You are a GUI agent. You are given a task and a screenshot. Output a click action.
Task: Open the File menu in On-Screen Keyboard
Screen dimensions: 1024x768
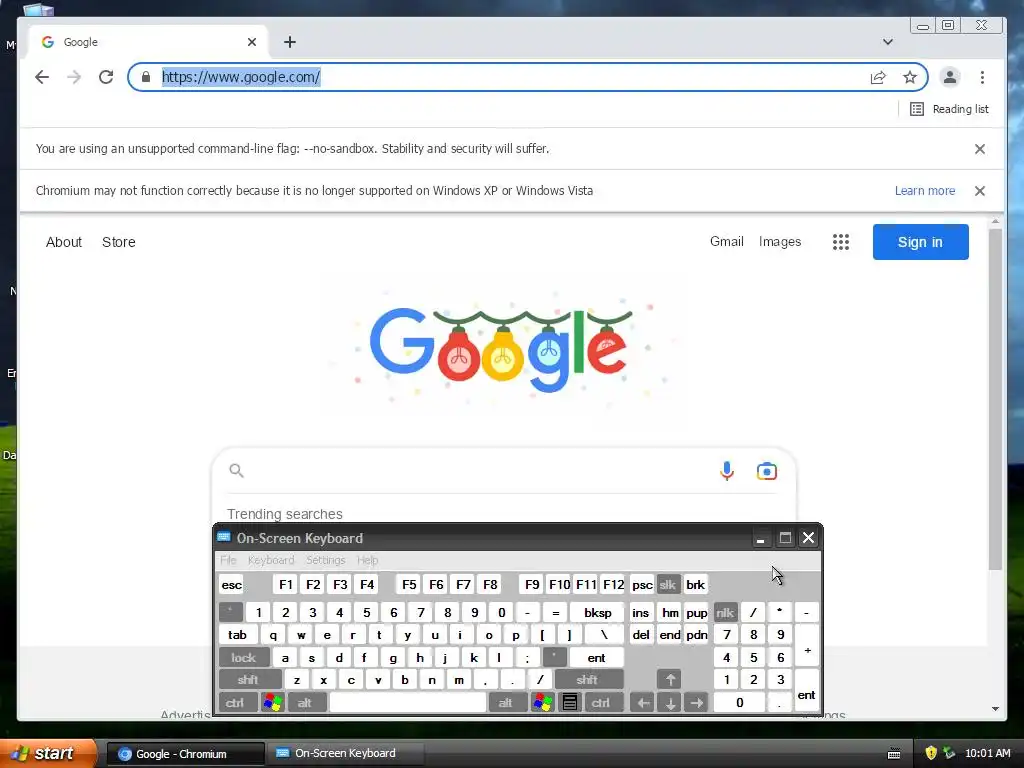[x=228, y=560]
